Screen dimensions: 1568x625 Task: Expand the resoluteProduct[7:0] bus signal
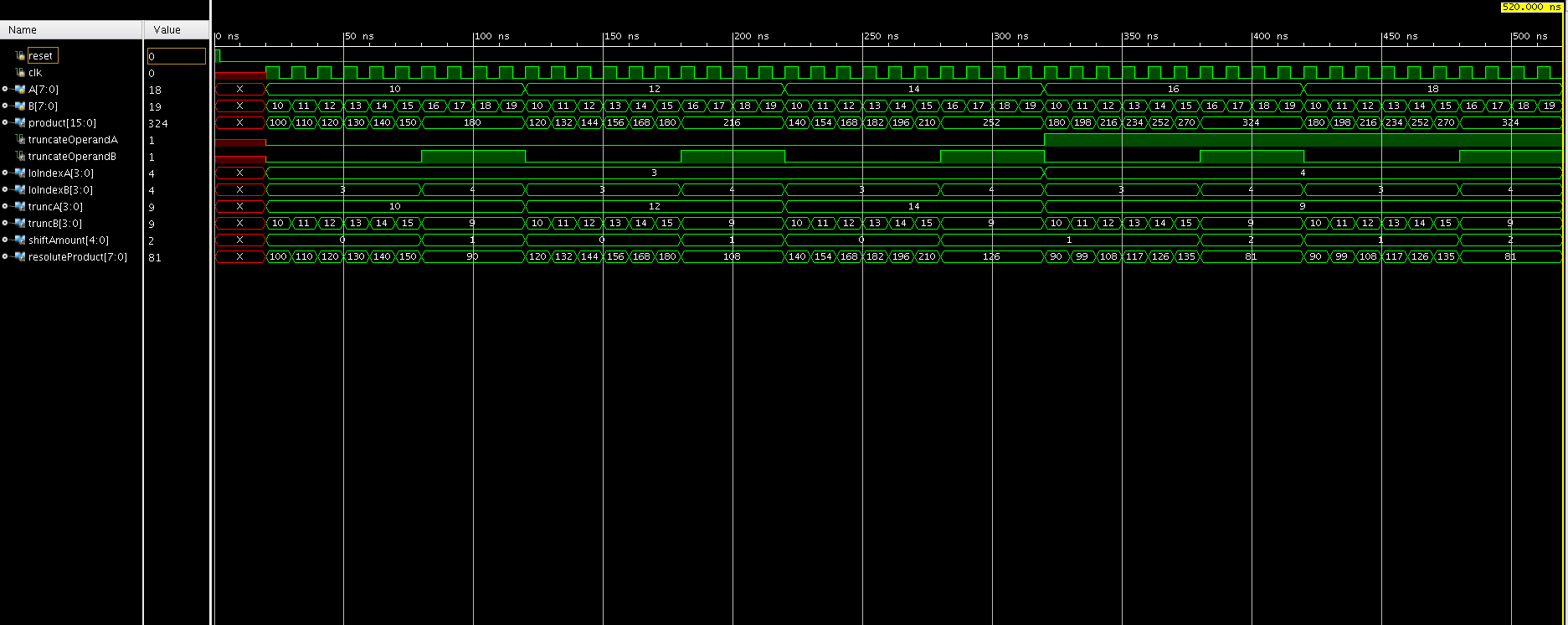pyautogui.click(x=5, y=256)
